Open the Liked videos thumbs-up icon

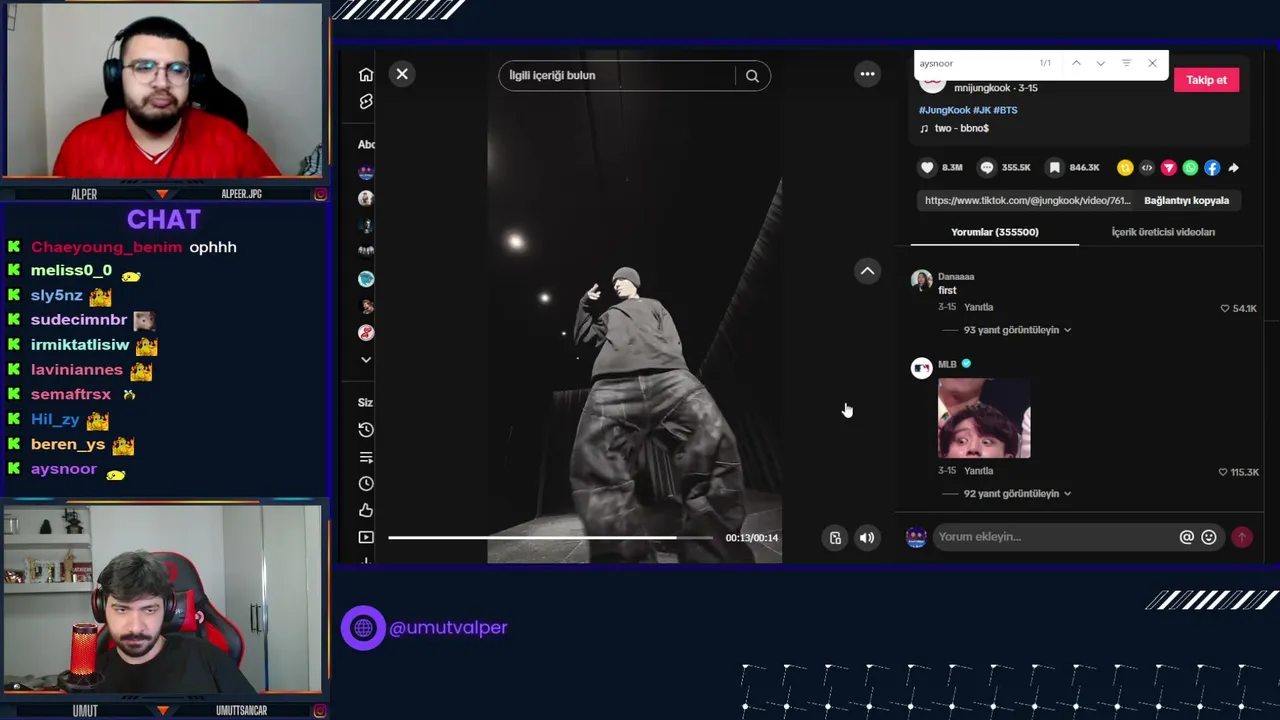click(366, 510)
